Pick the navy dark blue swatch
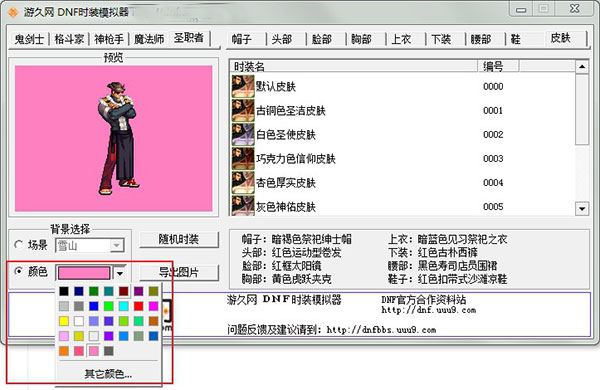Viewport: 600px width, 390px height. pyautogui.click(x=79, y=291)
